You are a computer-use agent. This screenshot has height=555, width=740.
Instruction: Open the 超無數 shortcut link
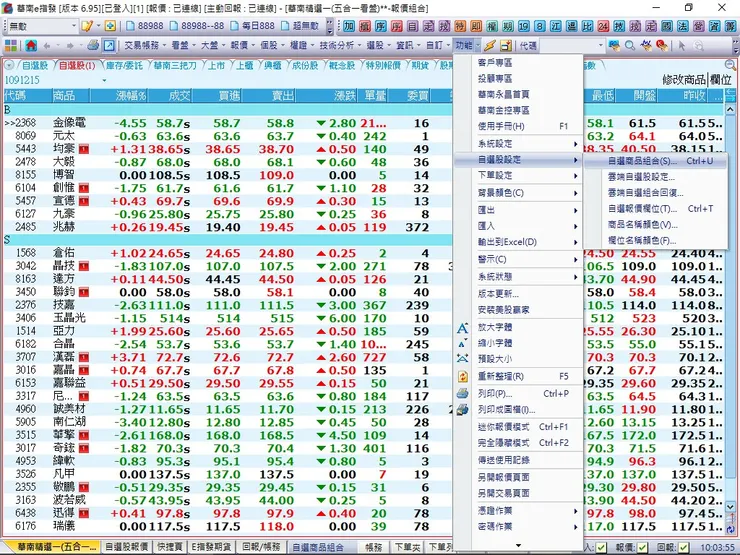pyautogui.click(x=300, y=26)
